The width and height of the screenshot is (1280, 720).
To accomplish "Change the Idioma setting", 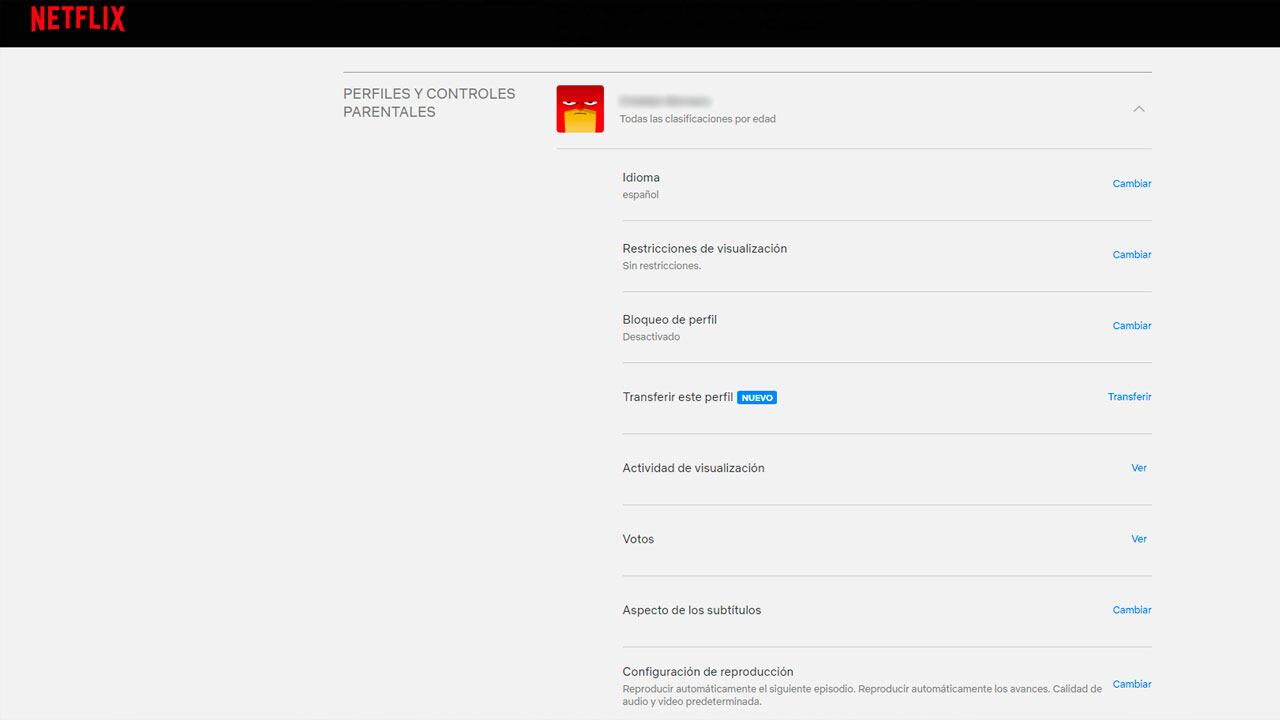I will [1131, 184].
